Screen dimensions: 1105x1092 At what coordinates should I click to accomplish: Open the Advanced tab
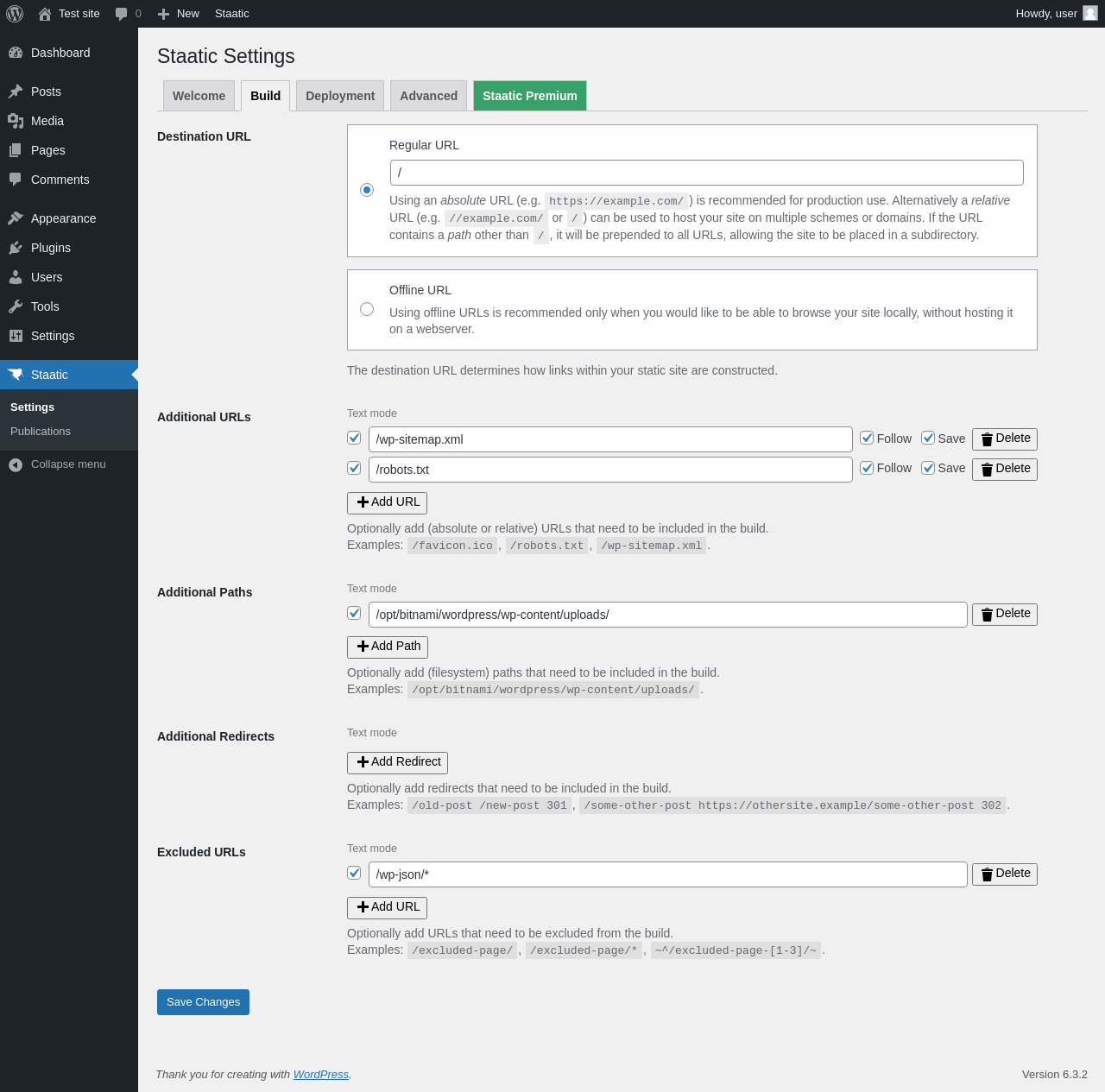[428, 96]
